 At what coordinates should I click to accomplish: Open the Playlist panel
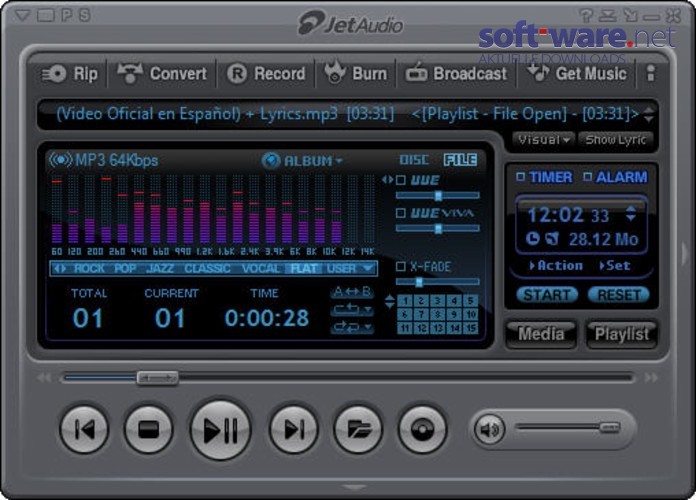point(621,334)
